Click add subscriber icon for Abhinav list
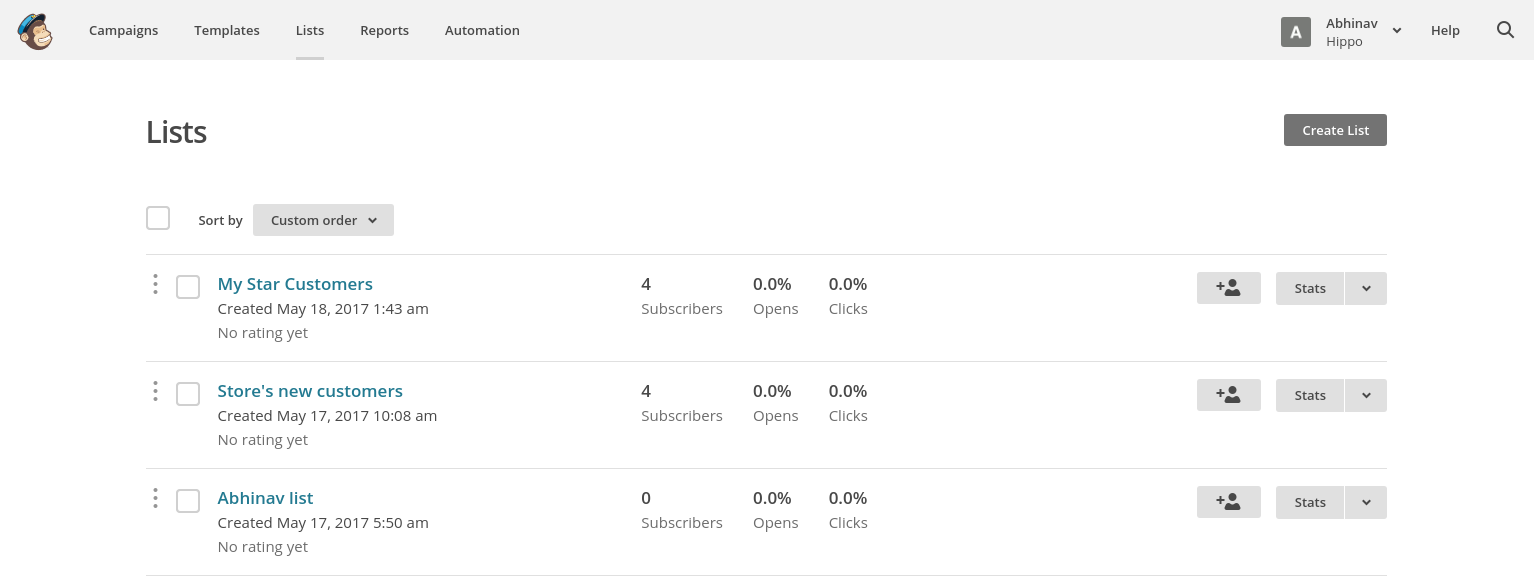The image size is (1534, 581). coord(1228,502)
